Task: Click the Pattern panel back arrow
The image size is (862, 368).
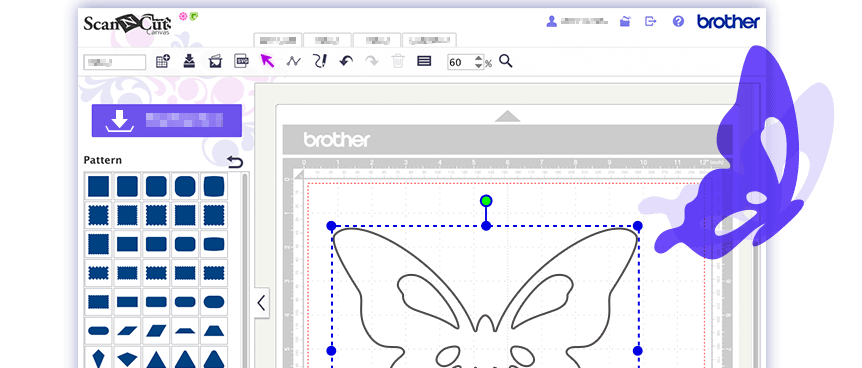Action: 235,161
